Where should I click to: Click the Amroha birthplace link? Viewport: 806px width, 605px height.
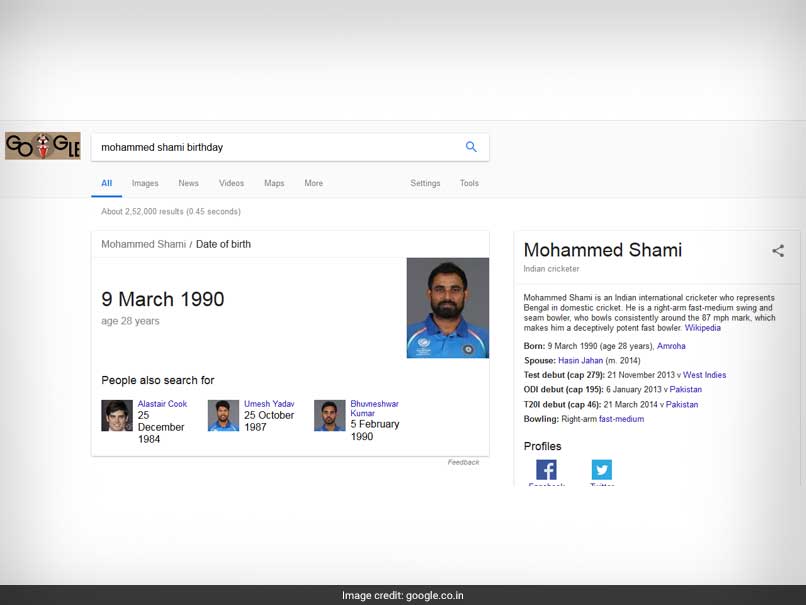671,346
